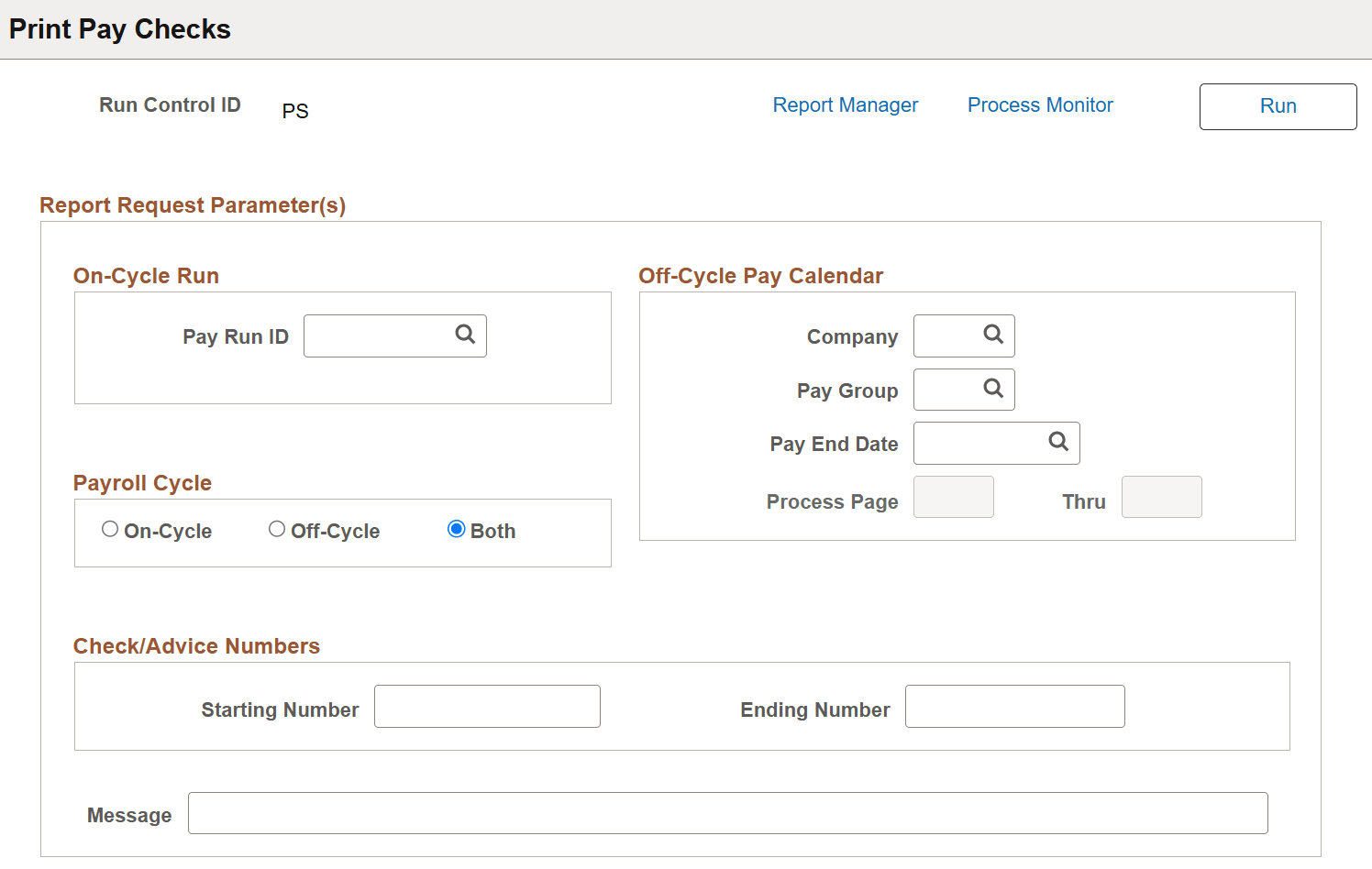
Task: Click the Starting Number field
Action: (x=487, y=706)
